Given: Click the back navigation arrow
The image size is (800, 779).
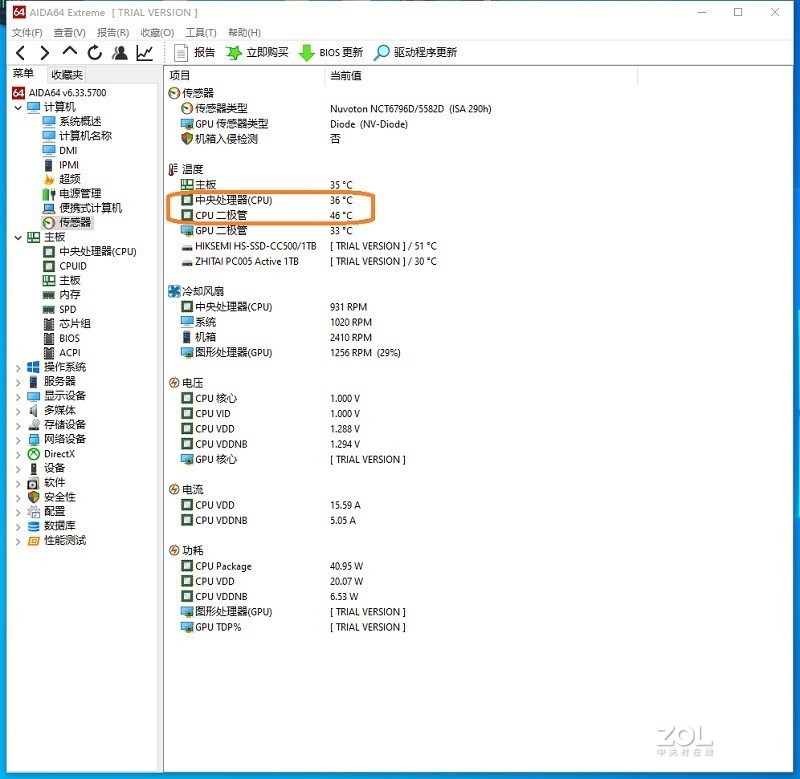Looking at the screenshot, I should coord(20,53).
